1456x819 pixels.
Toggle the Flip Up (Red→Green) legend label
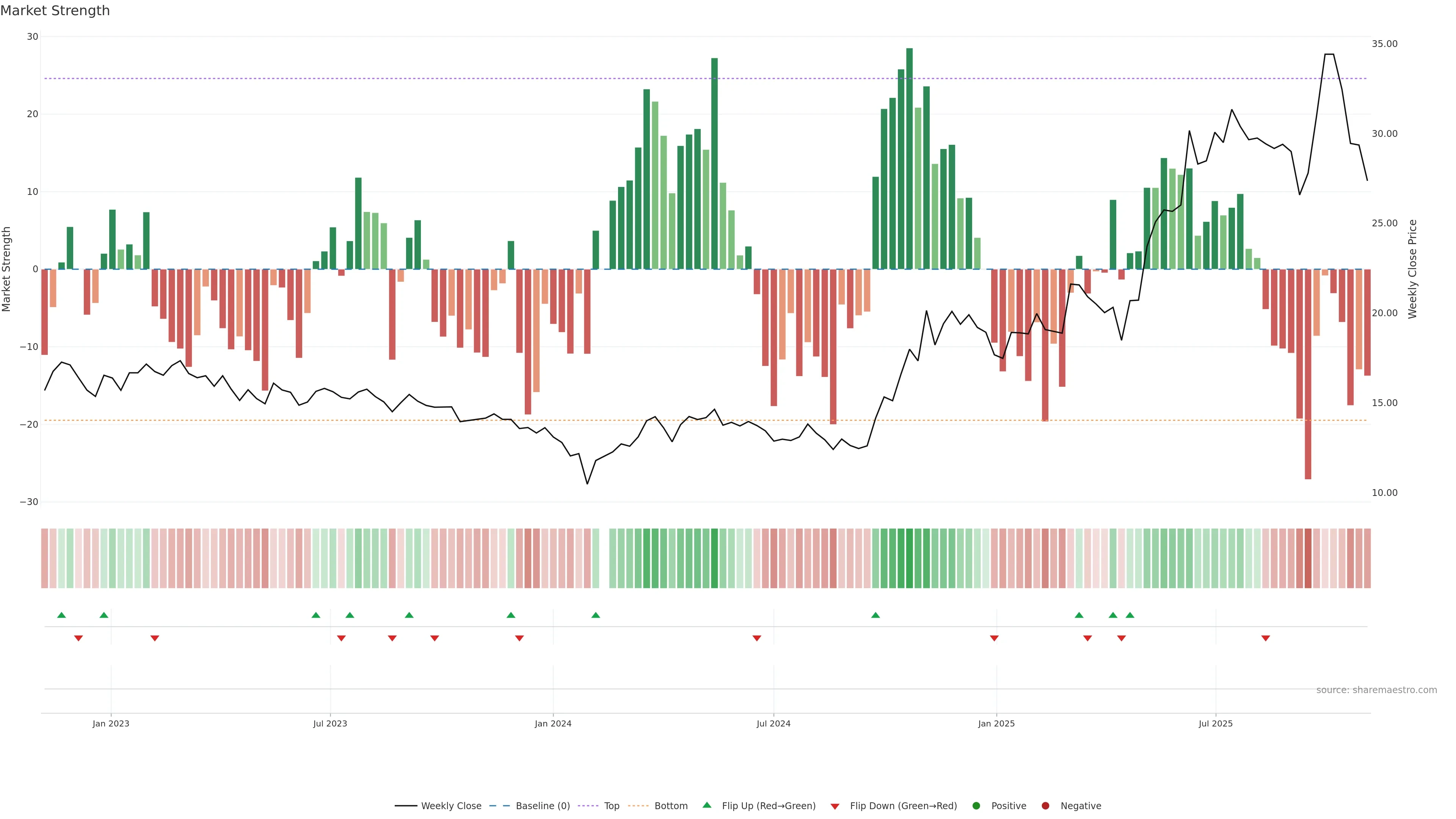[x=769, y=806]
